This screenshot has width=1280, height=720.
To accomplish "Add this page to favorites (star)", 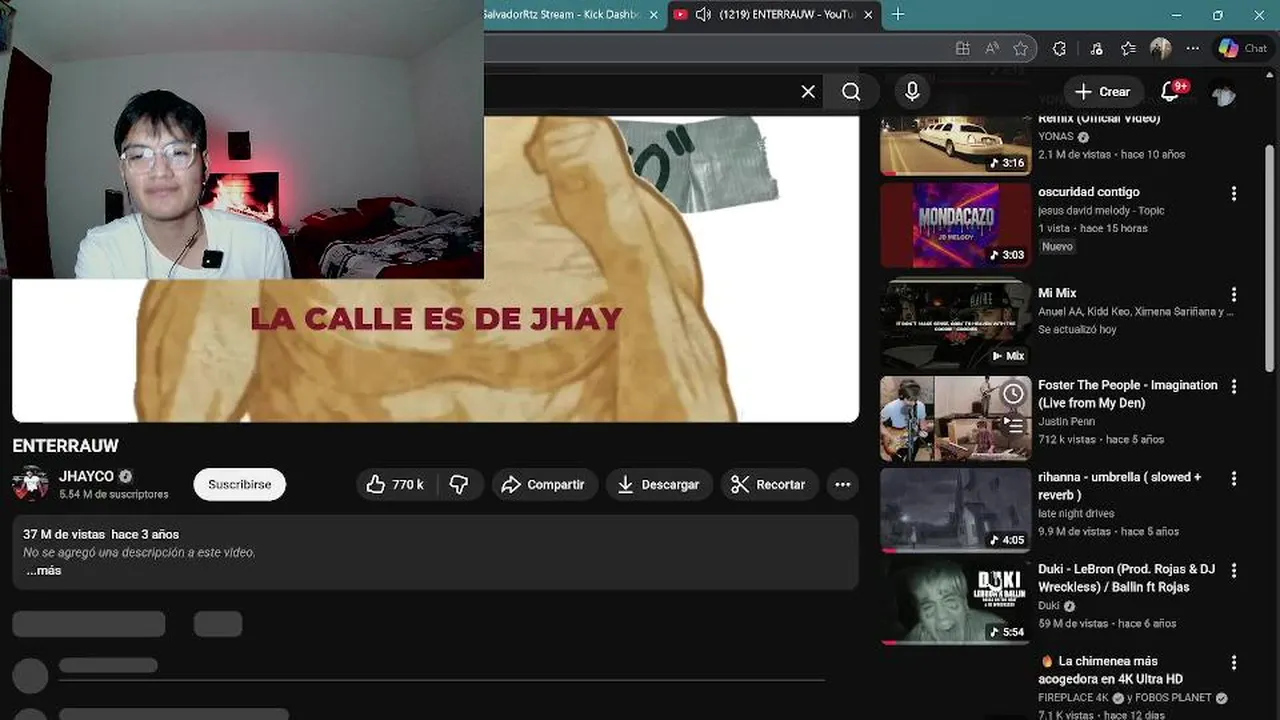I will coord(1020,48).
